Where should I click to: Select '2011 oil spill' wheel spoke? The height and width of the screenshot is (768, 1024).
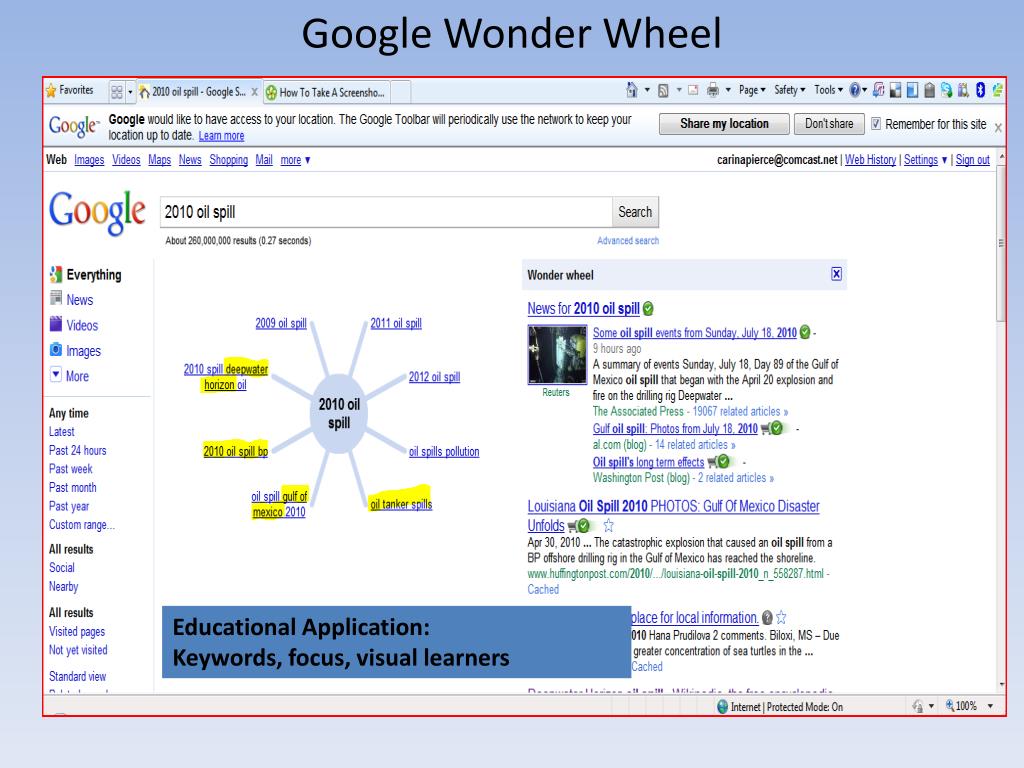[396, 323]
